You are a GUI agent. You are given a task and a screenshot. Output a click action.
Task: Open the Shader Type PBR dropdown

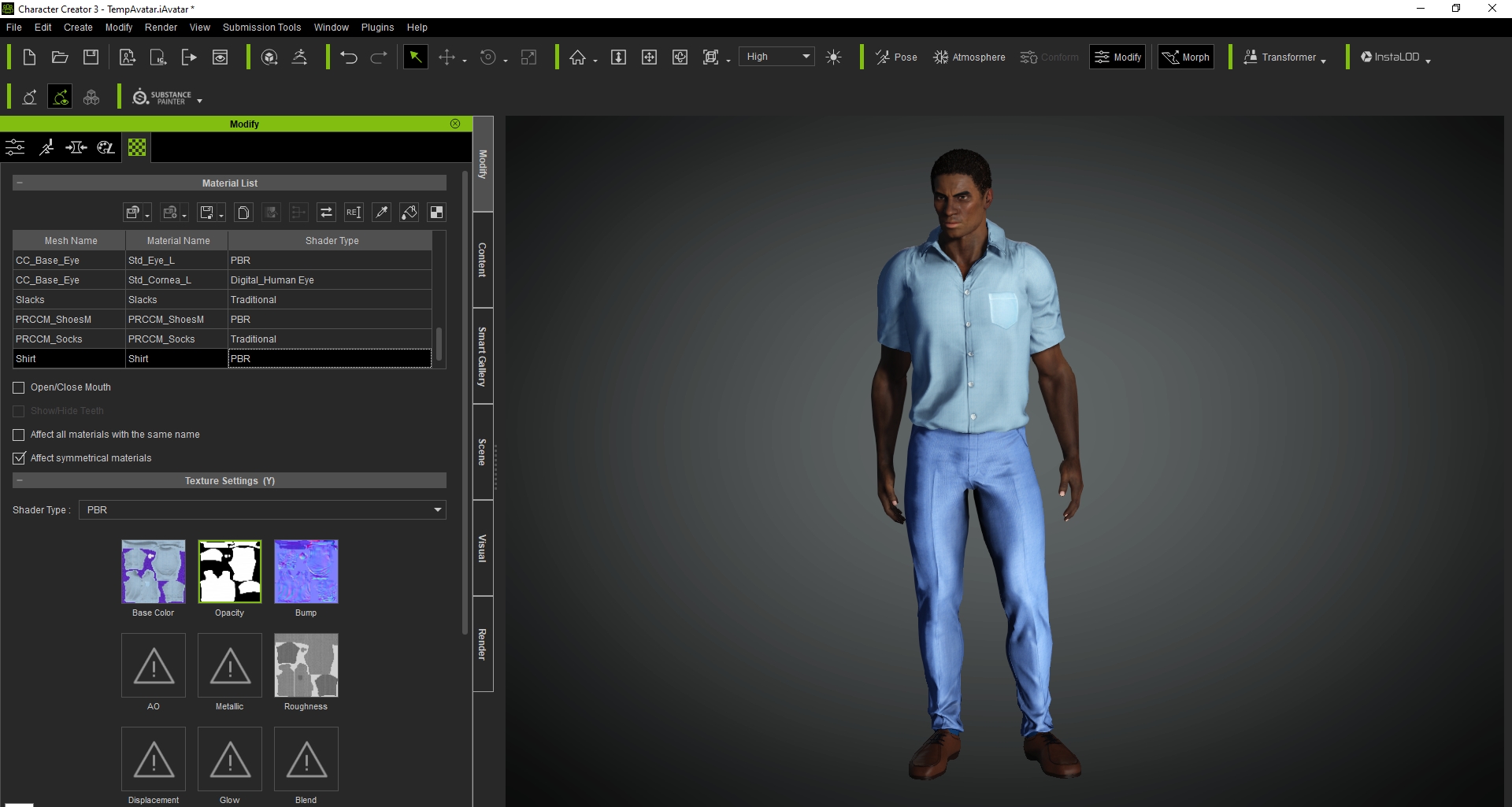(x=262, y=510)
